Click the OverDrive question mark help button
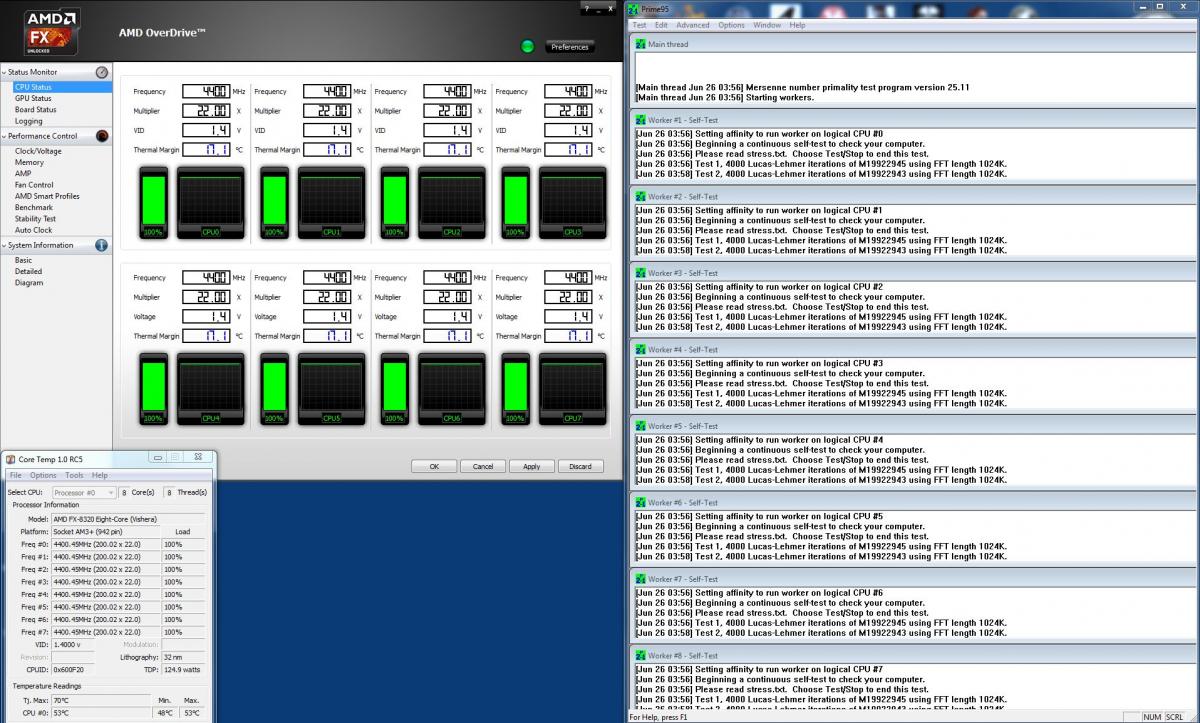The image size is (1200, 723). pos(585,8)
